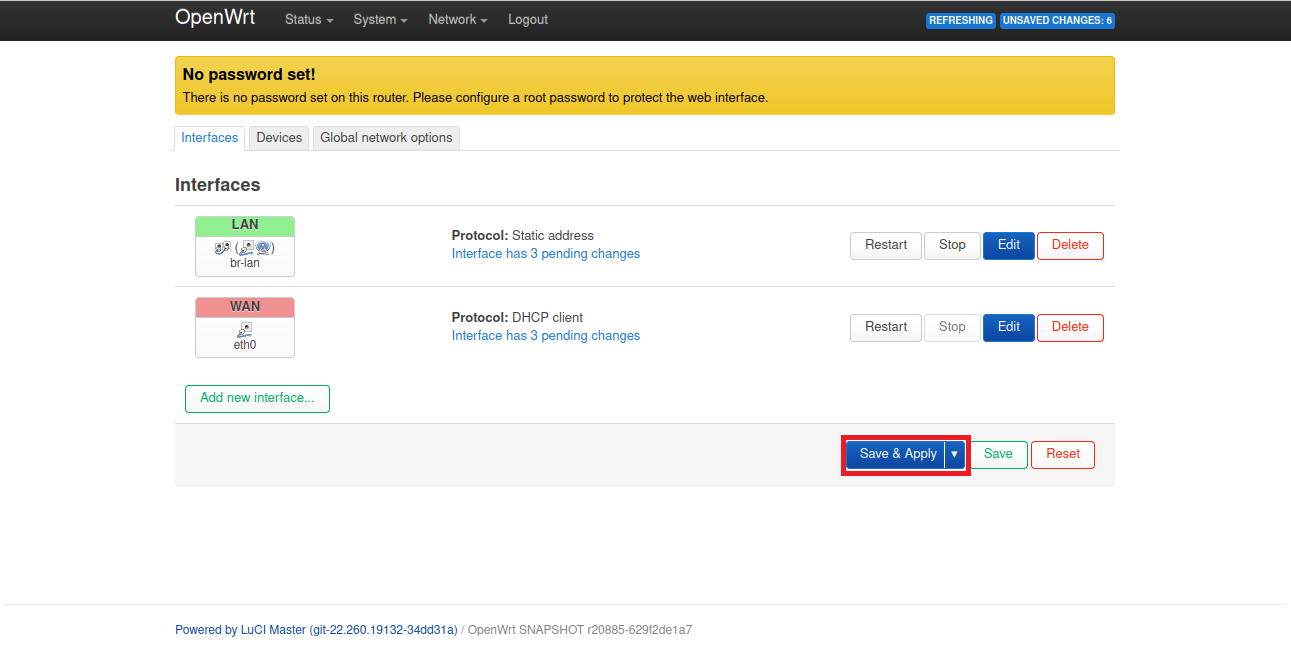Click the Refreshing status badge
Screen dimensions: 1291x657
tap(961, 20)
